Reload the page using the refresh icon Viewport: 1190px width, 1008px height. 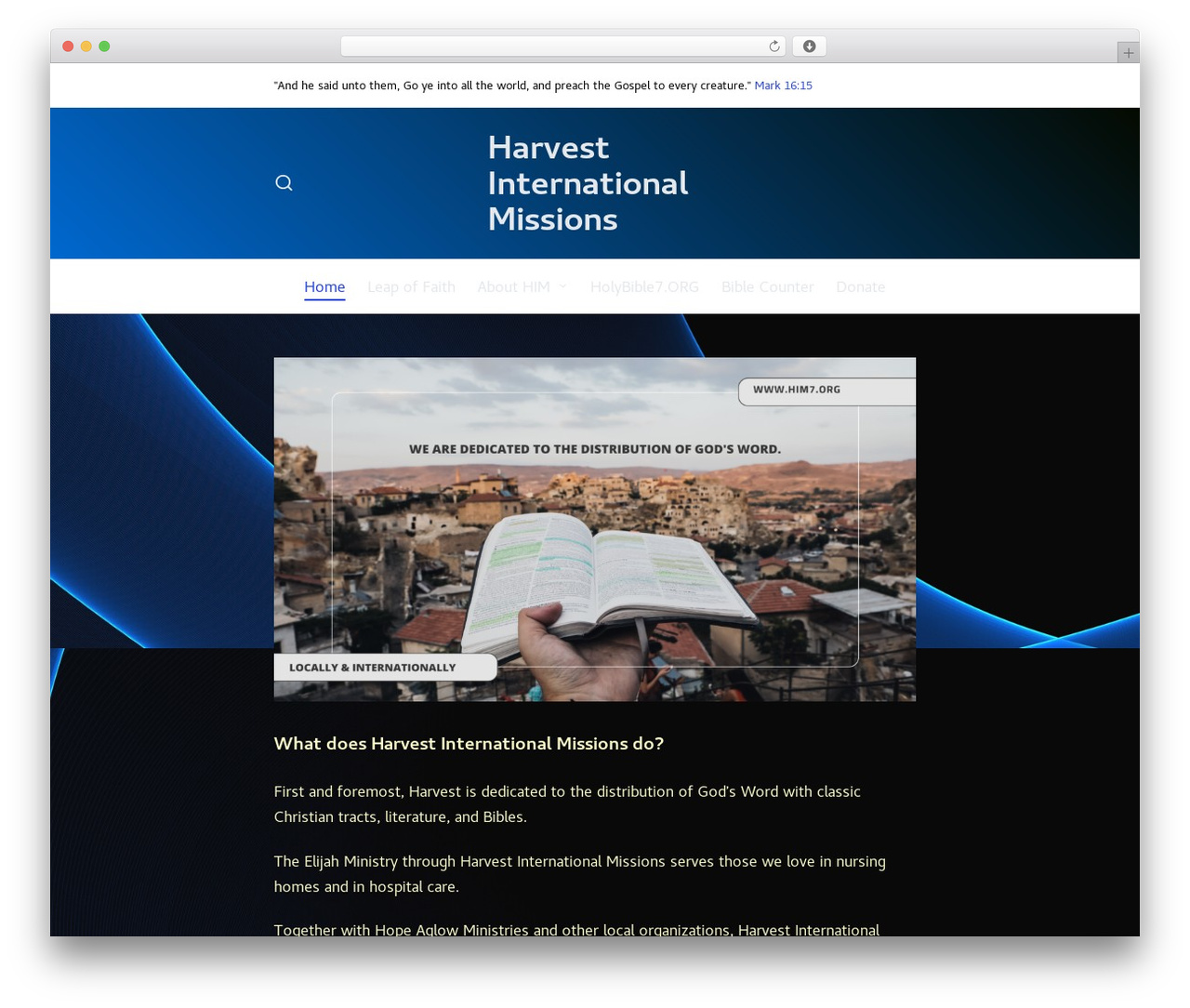click(774, 46)
